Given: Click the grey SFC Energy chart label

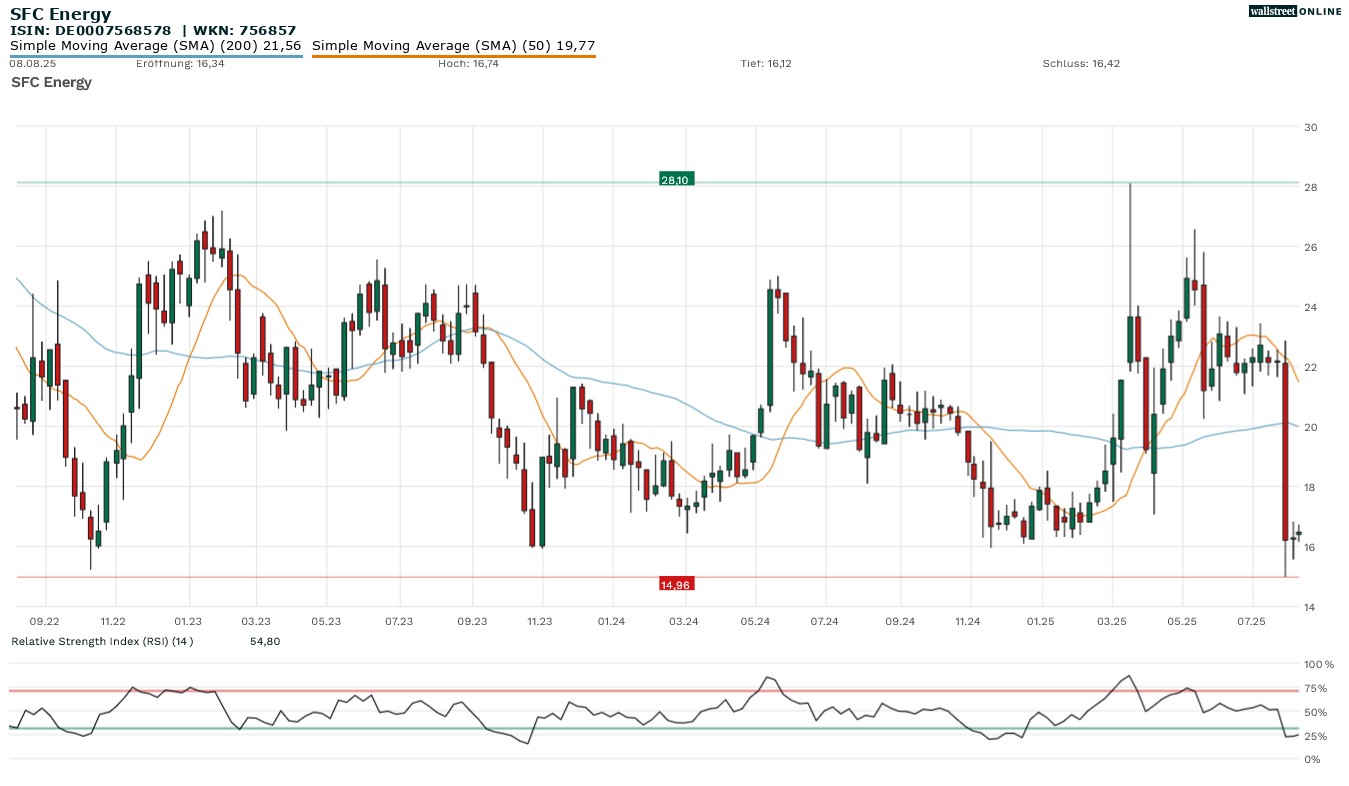Looking at the screenshot, I should click(51, 82).
